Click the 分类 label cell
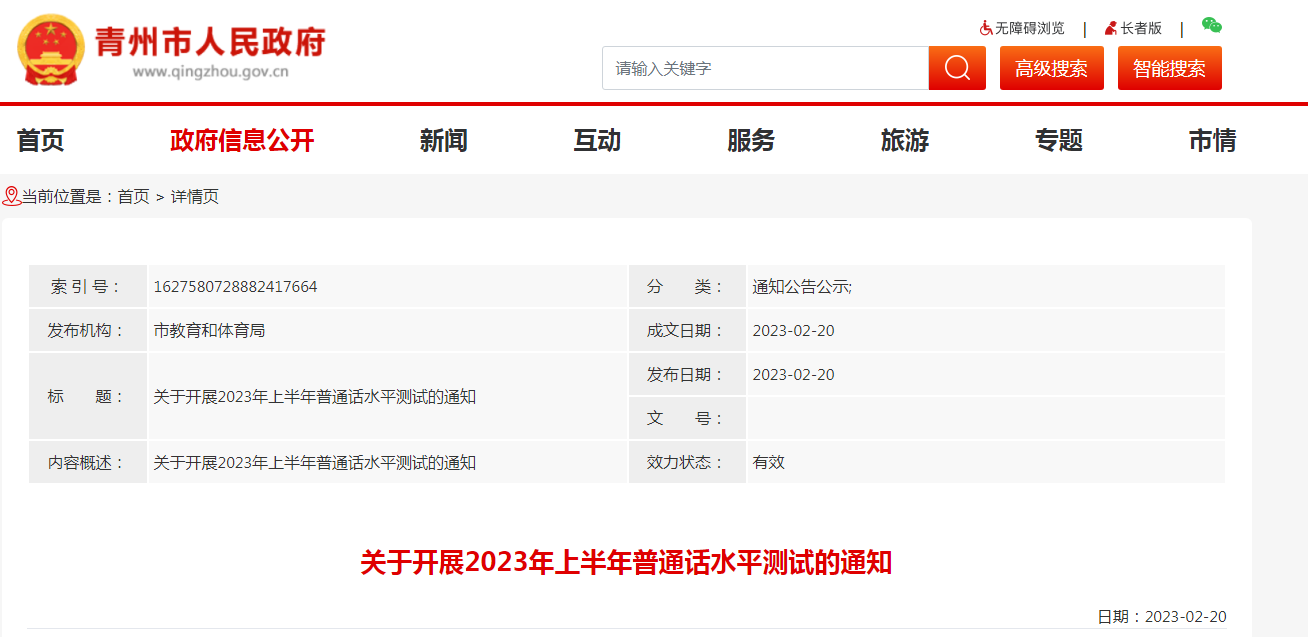Screen dimensions: 1308x637 687,286
